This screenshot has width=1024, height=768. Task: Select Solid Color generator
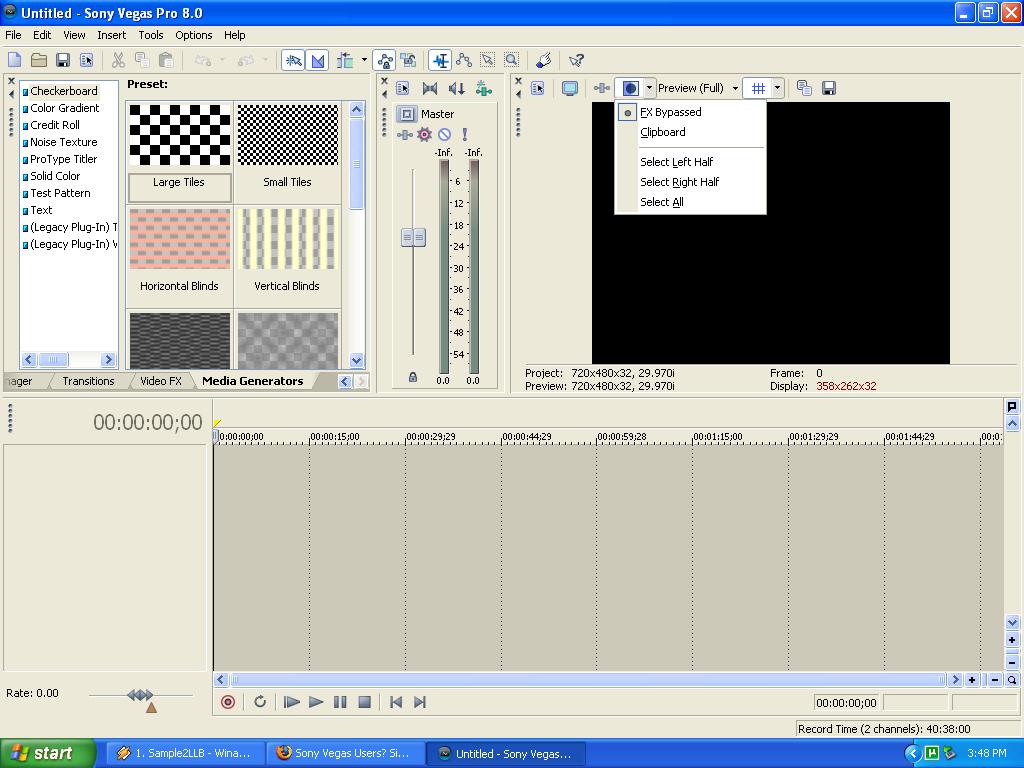click(x=55, y=176)
